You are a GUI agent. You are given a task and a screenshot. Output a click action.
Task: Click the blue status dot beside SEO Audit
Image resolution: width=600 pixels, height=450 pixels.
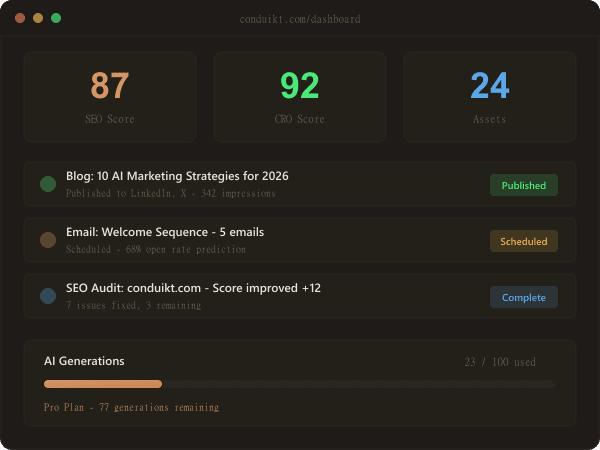click(48, 296)
